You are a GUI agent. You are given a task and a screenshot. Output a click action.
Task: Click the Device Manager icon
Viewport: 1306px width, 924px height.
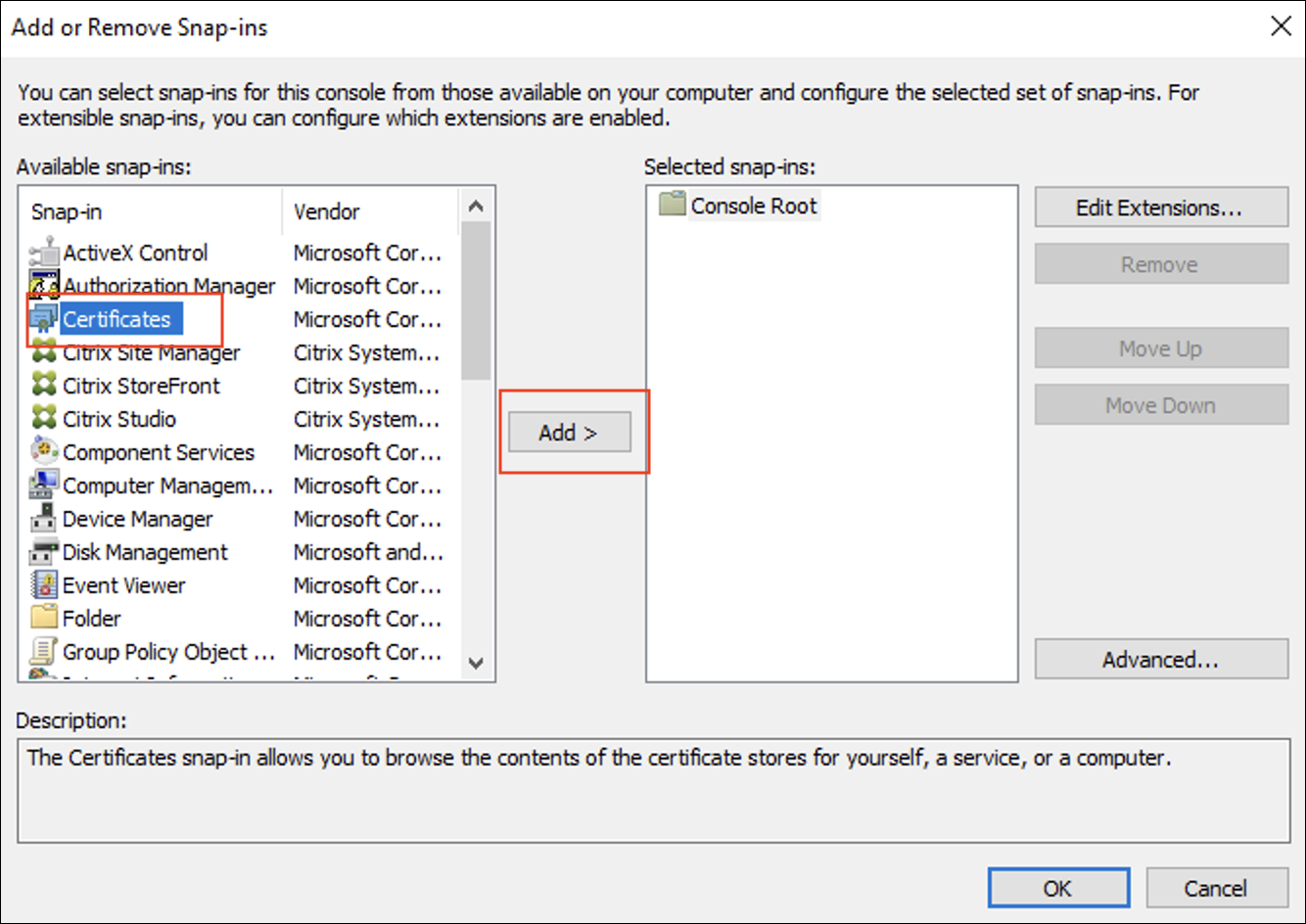click(x=45, y=519)
